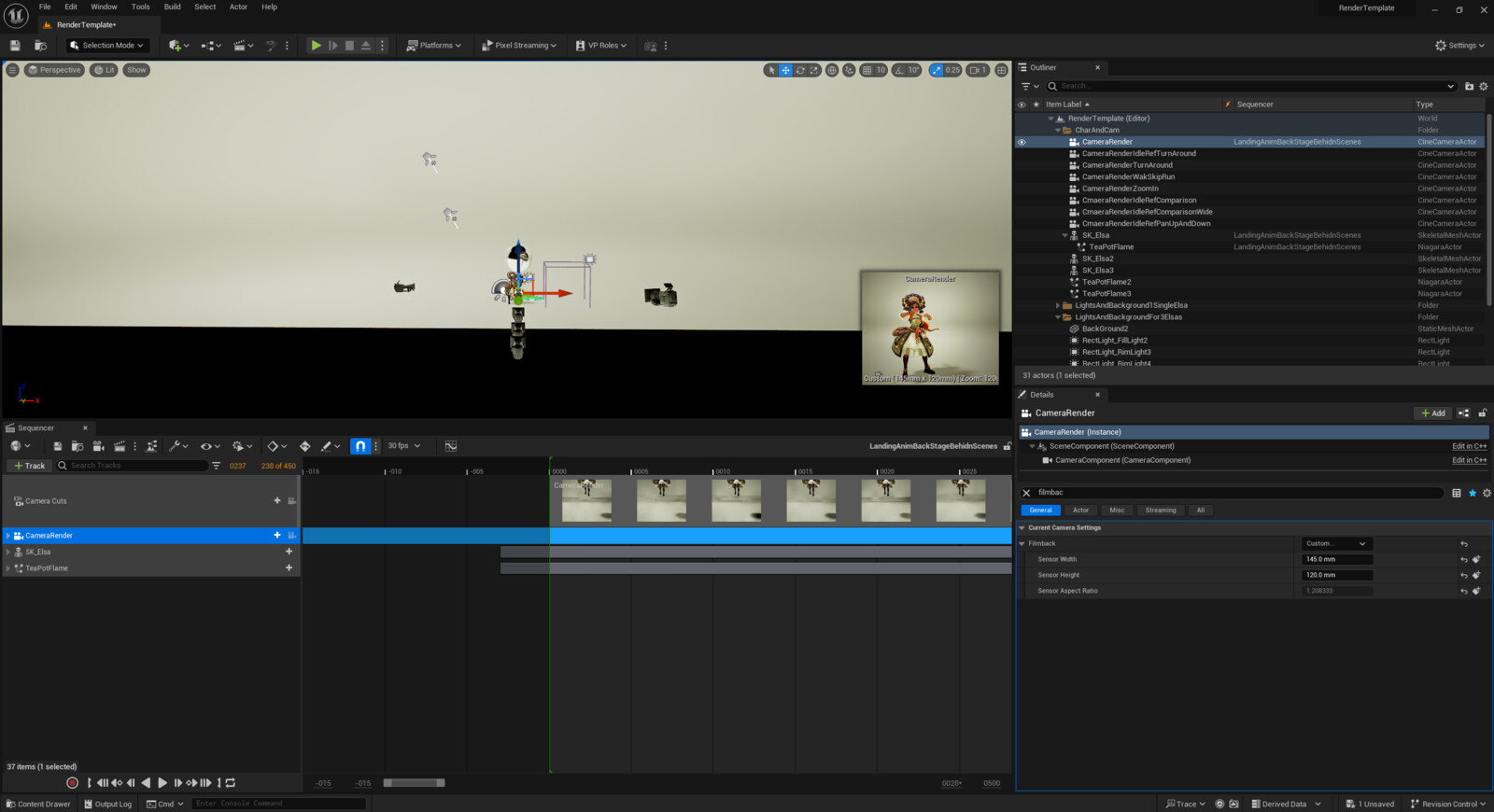Expand the CameraRender track in Sequencer
The width and height of the screenshot is (1494, 812).
[x=8, y=536]
